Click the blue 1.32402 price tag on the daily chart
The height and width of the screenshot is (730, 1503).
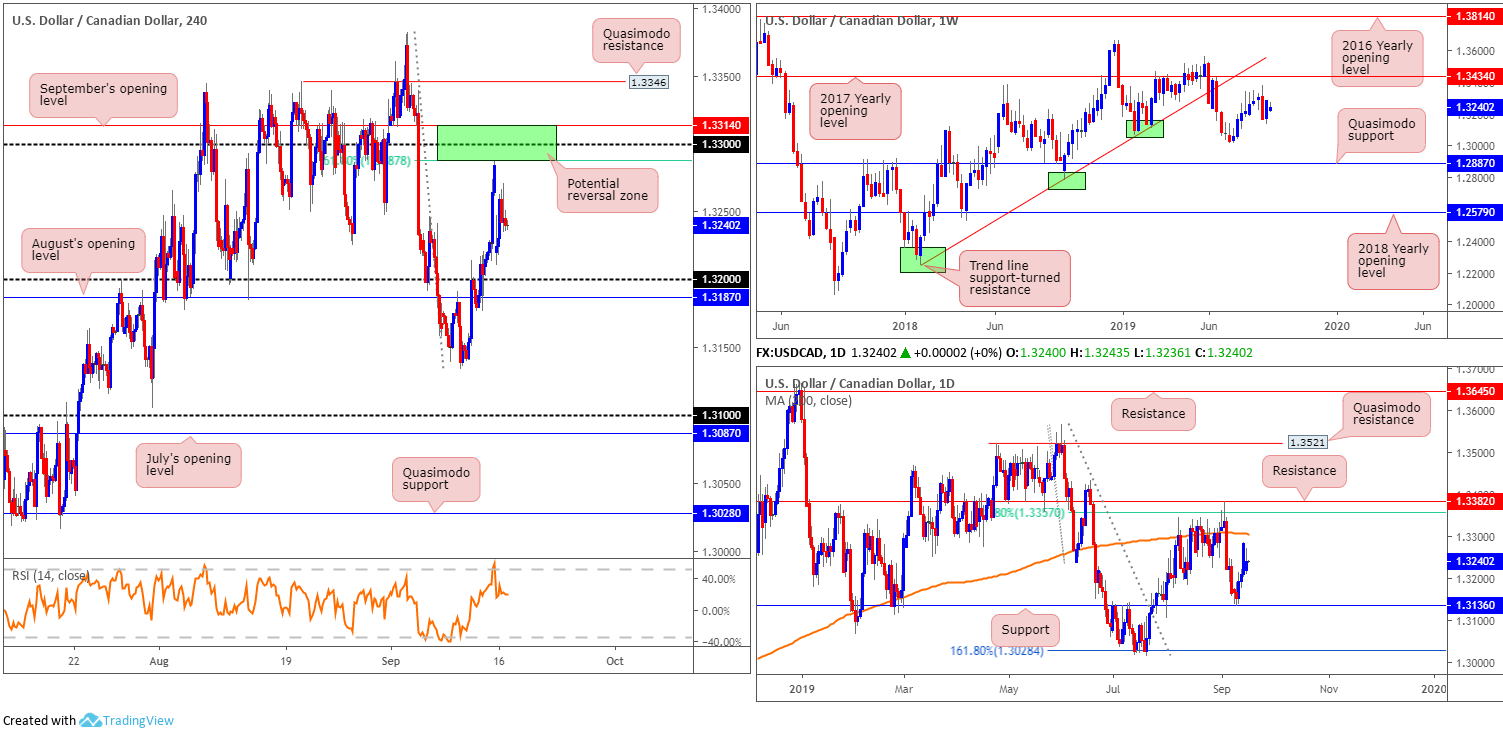1475,562
